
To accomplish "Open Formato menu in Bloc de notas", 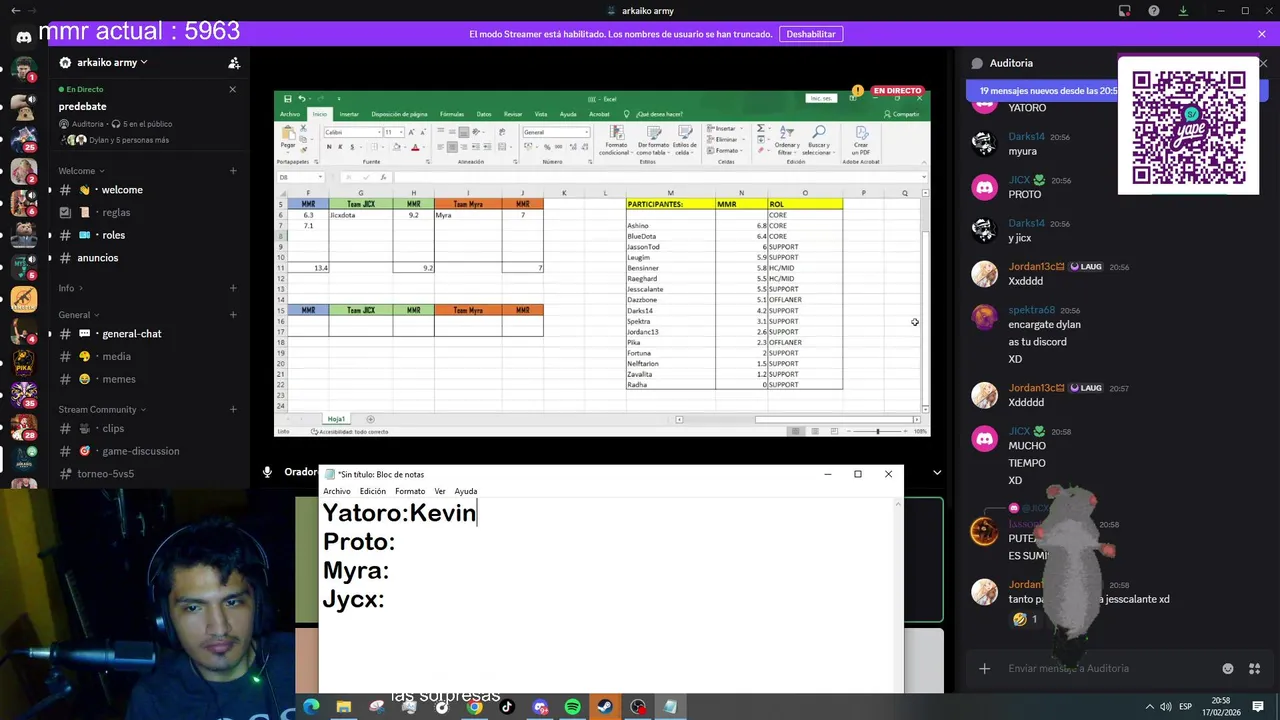I will pos(410,491).
